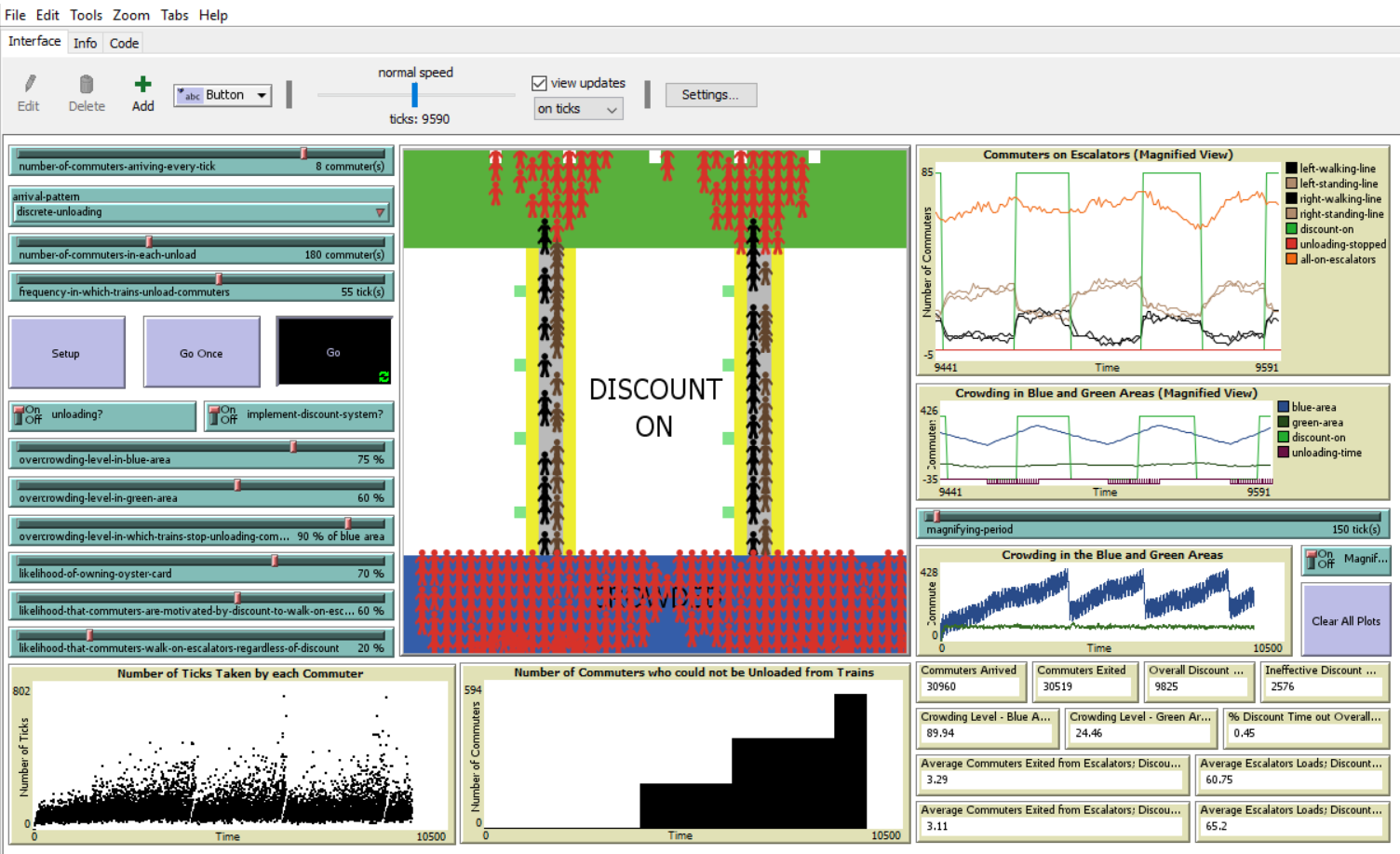Click the Clear All Plots button
The image size is (1400, 854).
point(1345,621)
